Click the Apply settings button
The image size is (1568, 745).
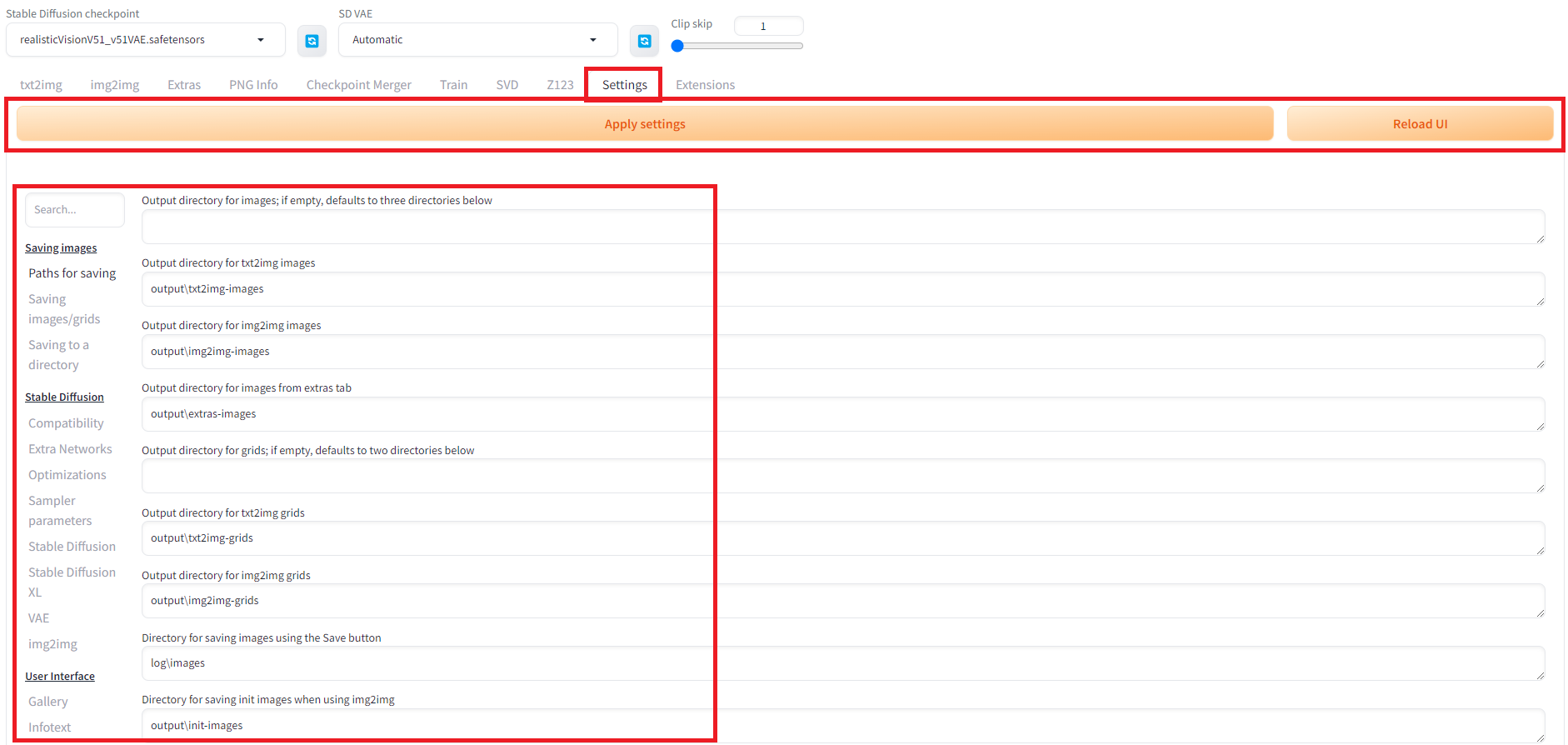pos(645,124)
